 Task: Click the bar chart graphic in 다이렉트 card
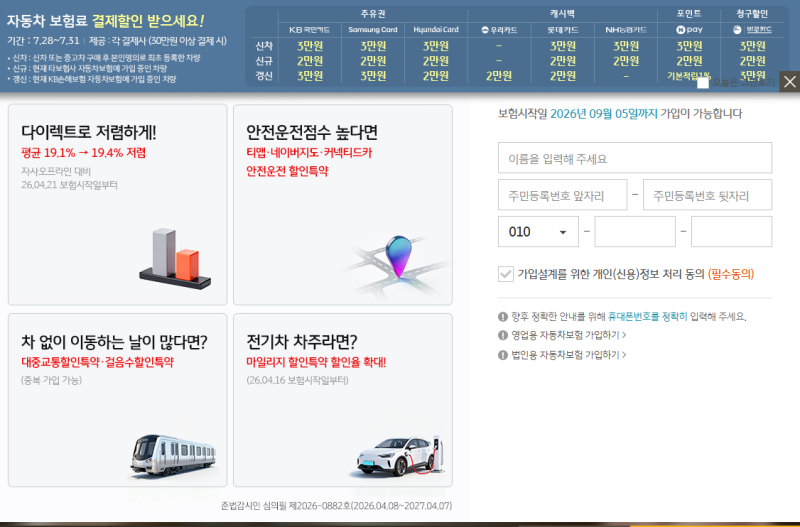(x=175, y=258)
